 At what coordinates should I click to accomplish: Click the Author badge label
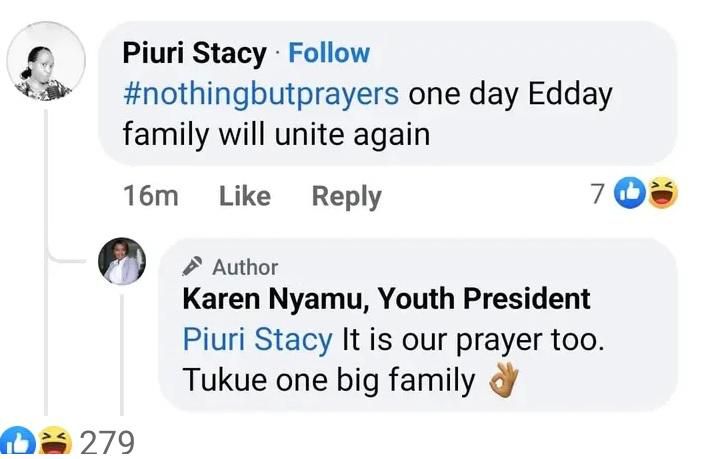point(245,267)
